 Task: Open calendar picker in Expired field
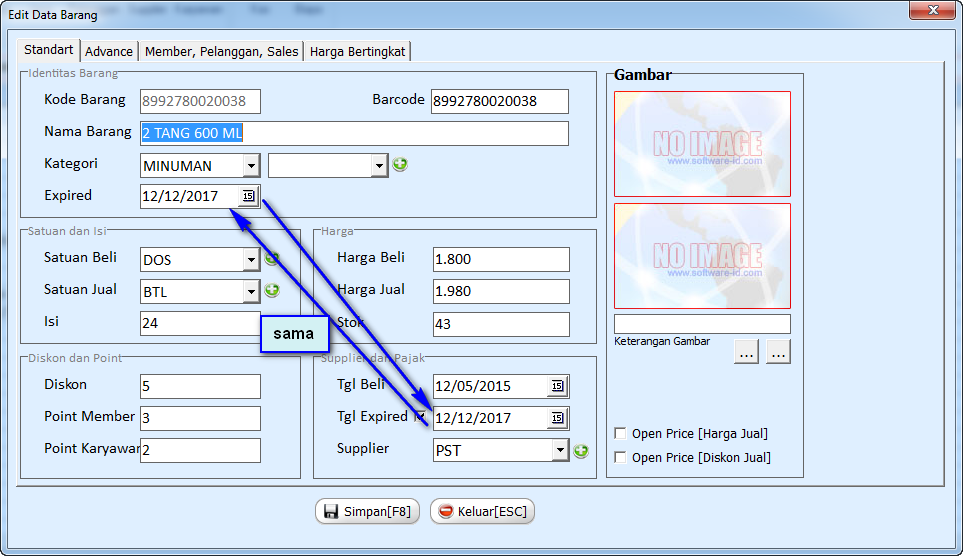[249, 196]
